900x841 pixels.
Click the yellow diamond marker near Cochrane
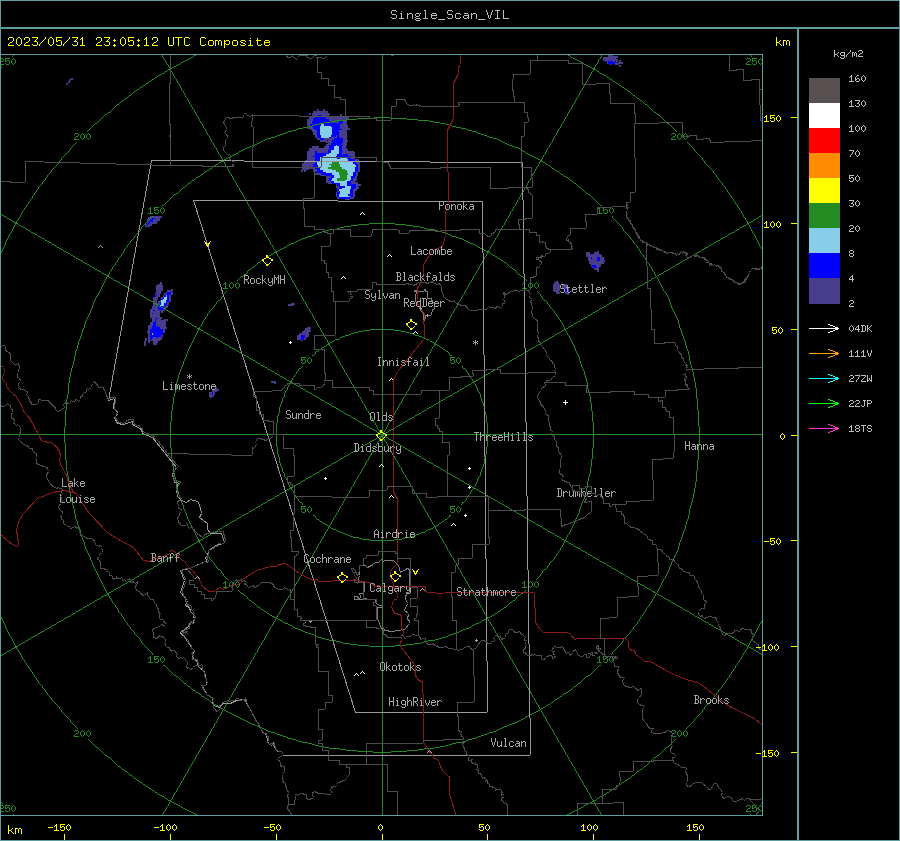pyautogui.click(x=342, y=577)
